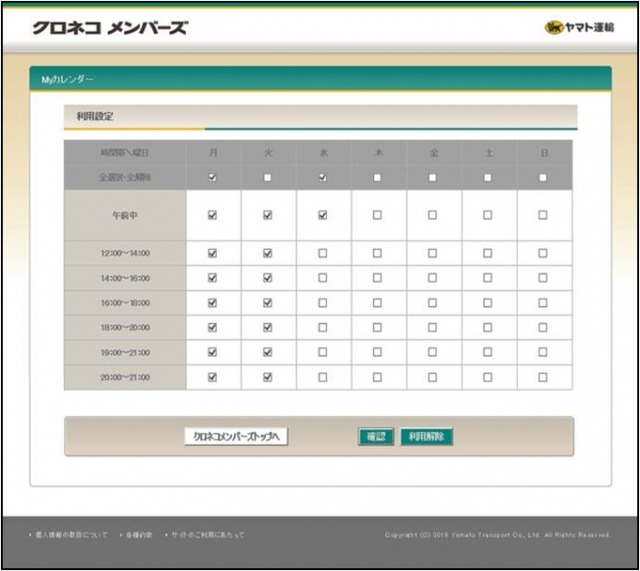Click the 16:00~18:00 row label
Viewport: 640px width, 571px height.
pos(125,303)
